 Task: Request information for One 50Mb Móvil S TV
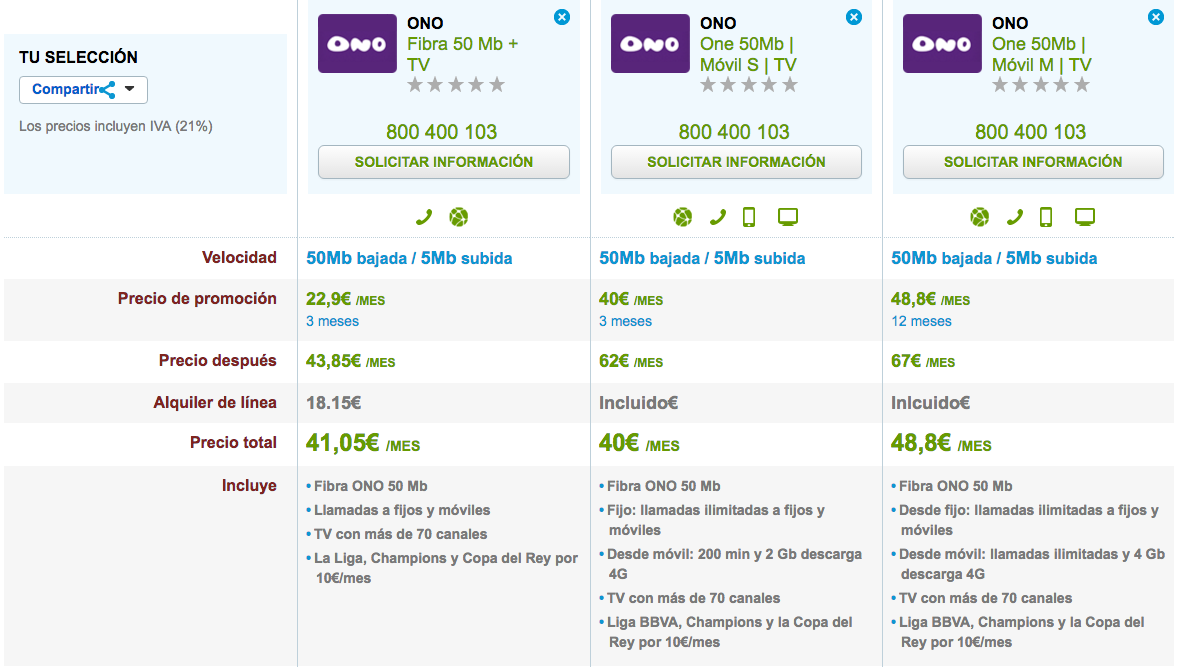coord(736,162)
